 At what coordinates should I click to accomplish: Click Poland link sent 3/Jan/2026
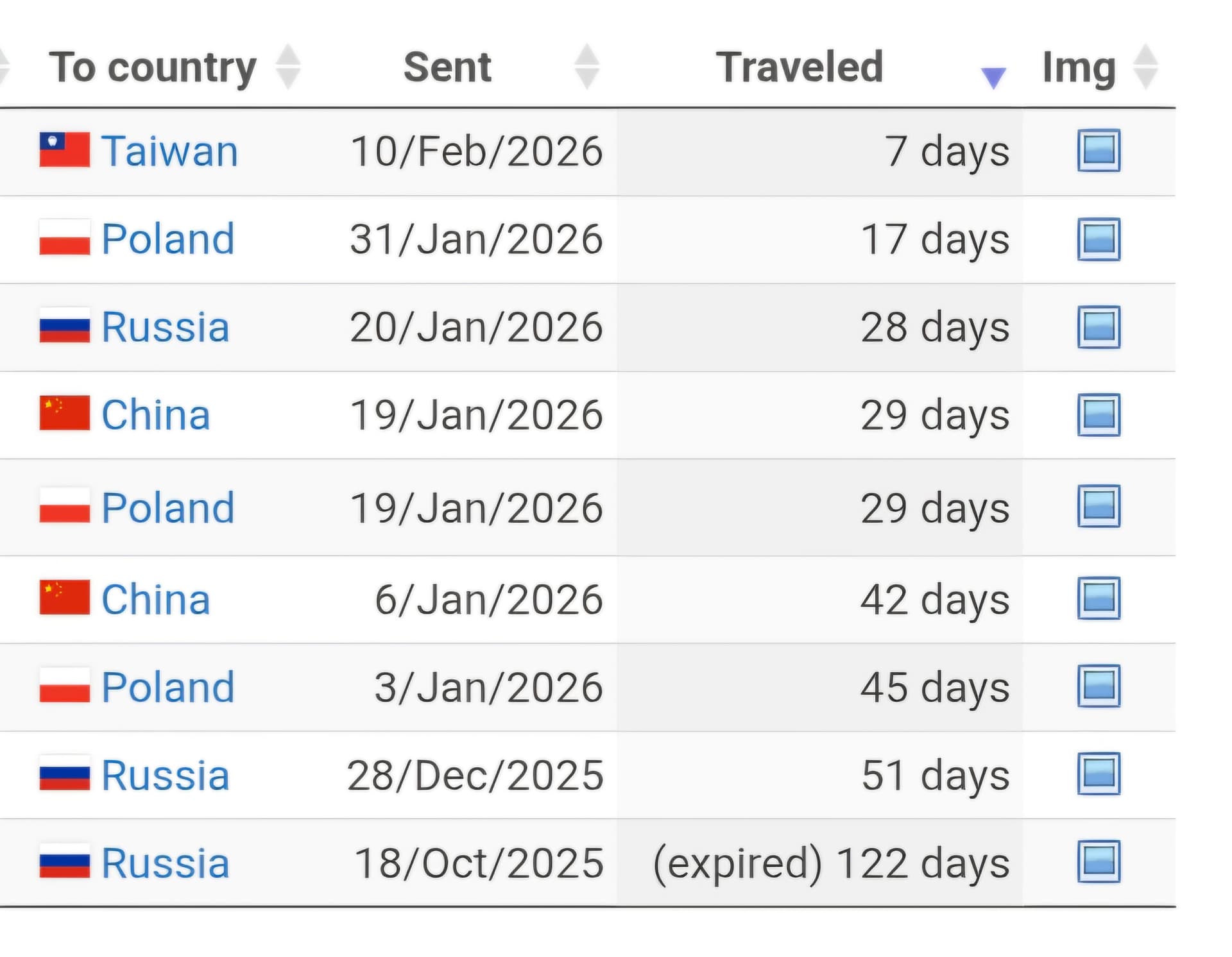(168, 687)
